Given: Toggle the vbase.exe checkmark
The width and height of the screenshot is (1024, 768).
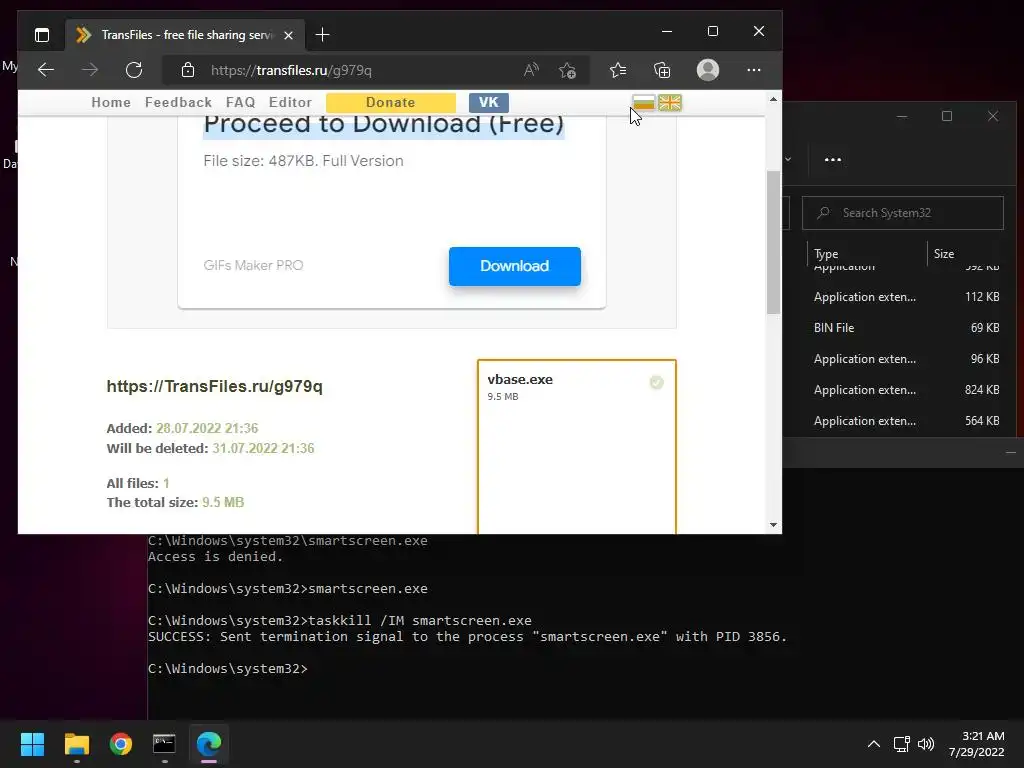Looking at the screenshot, I should tap(656, 383).
